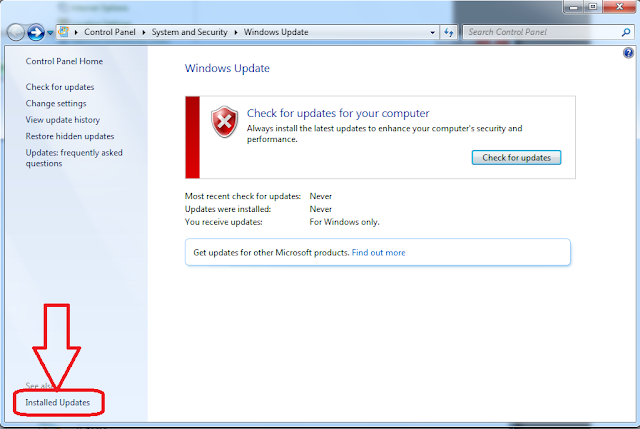This screenshot has height=429, width=640.
Task: Maximize the Windows Update window
Action: (593, 7)
